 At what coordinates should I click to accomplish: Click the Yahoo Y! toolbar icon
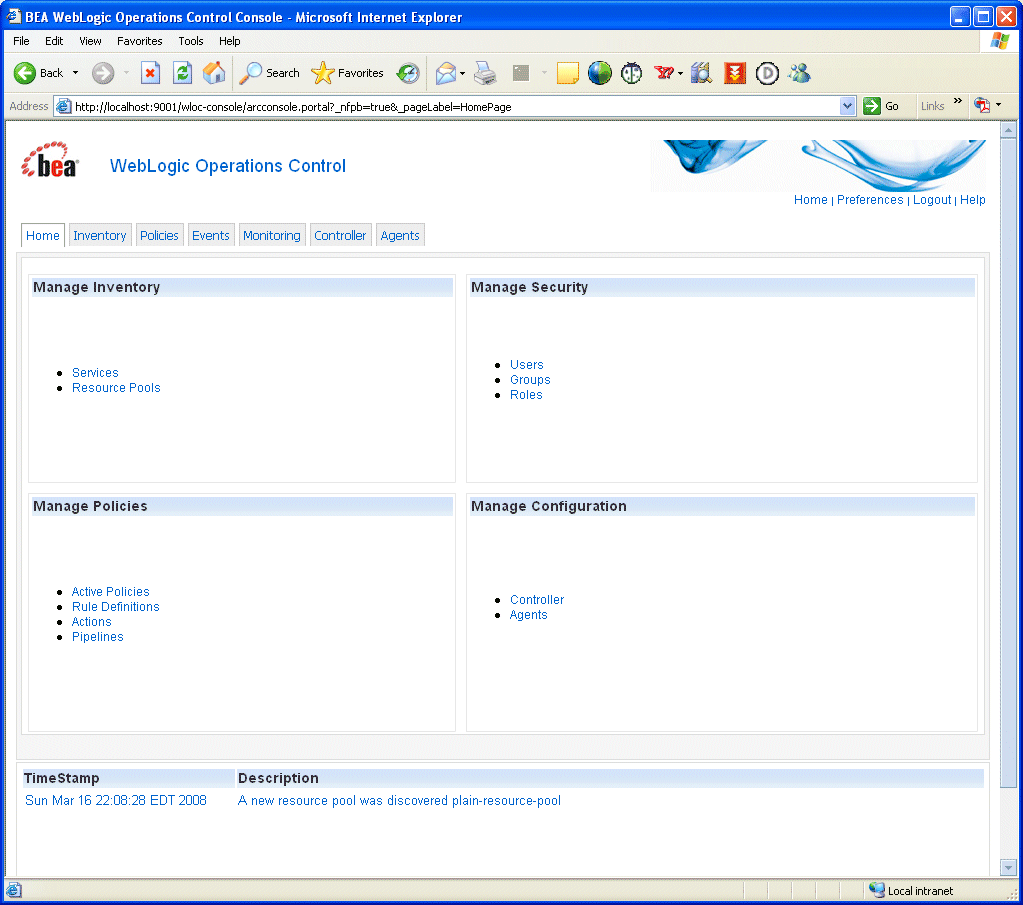point(664,73)
